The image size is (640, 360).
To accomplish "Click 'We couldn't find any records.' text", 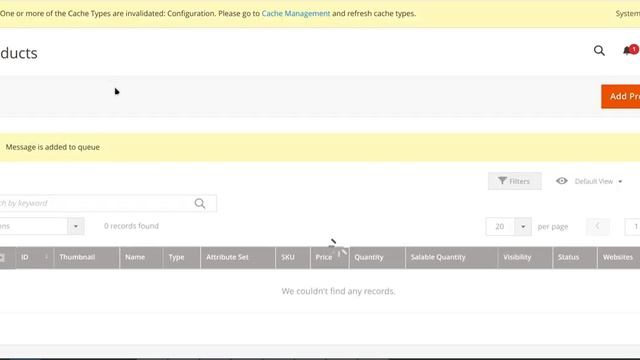I will (338, 291).
